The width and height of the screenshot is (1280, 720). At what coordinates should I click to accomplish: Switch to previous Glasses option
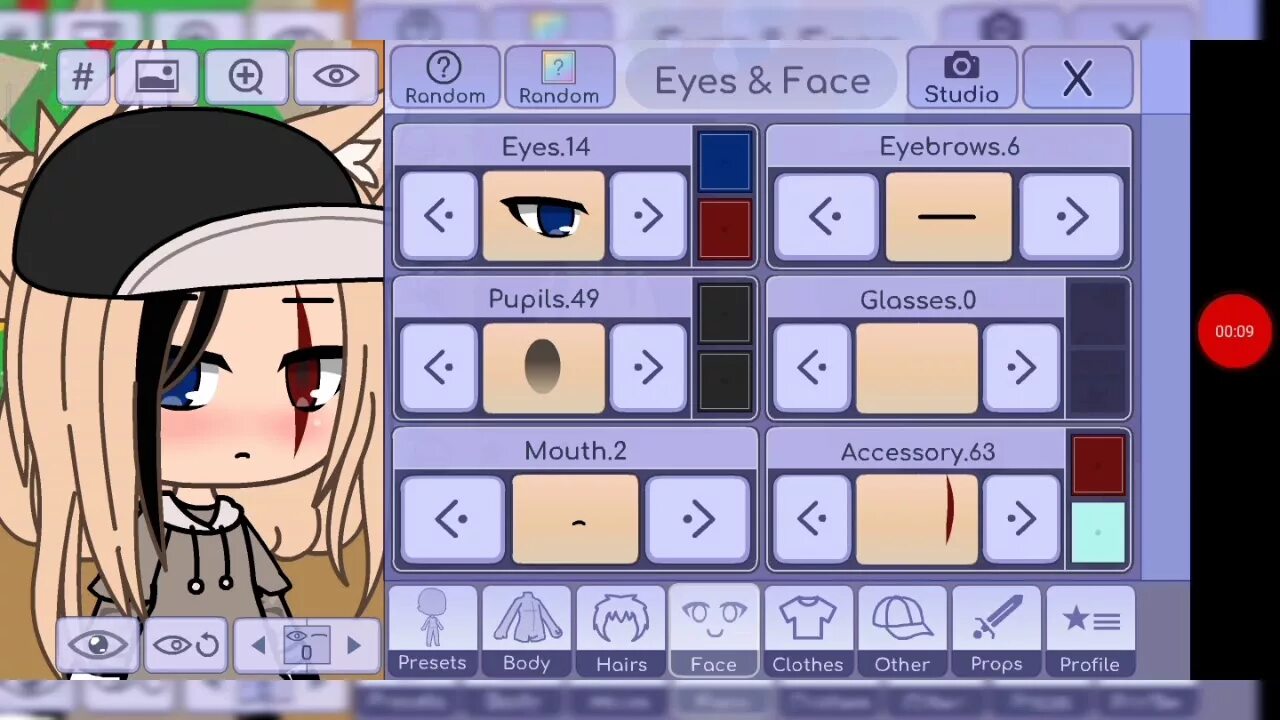812,368
